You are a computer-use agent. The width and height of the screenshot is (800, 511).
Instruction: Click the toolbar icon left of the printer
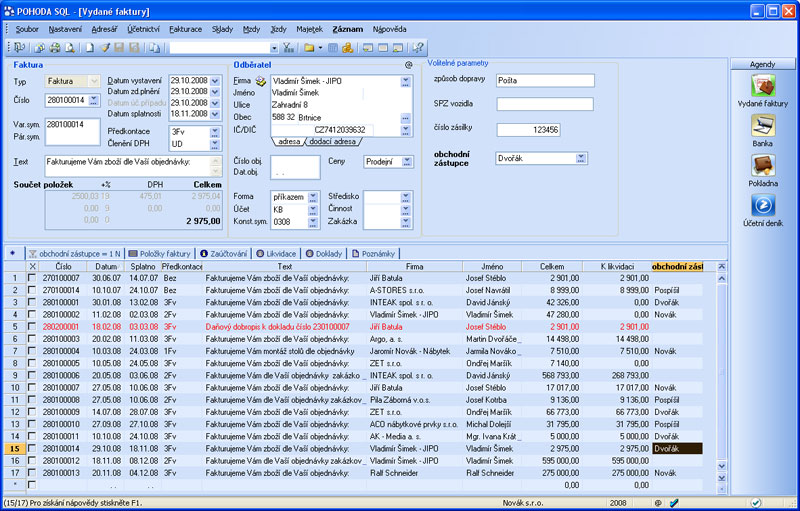pos(39,48)
